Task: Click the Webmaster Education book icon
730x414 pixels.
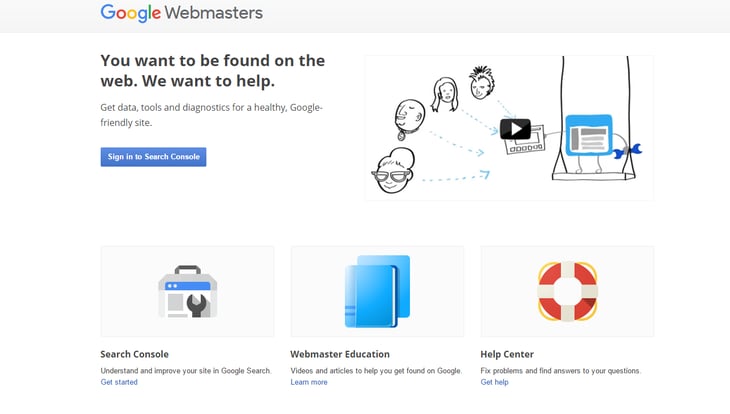Action: [377, 292]
